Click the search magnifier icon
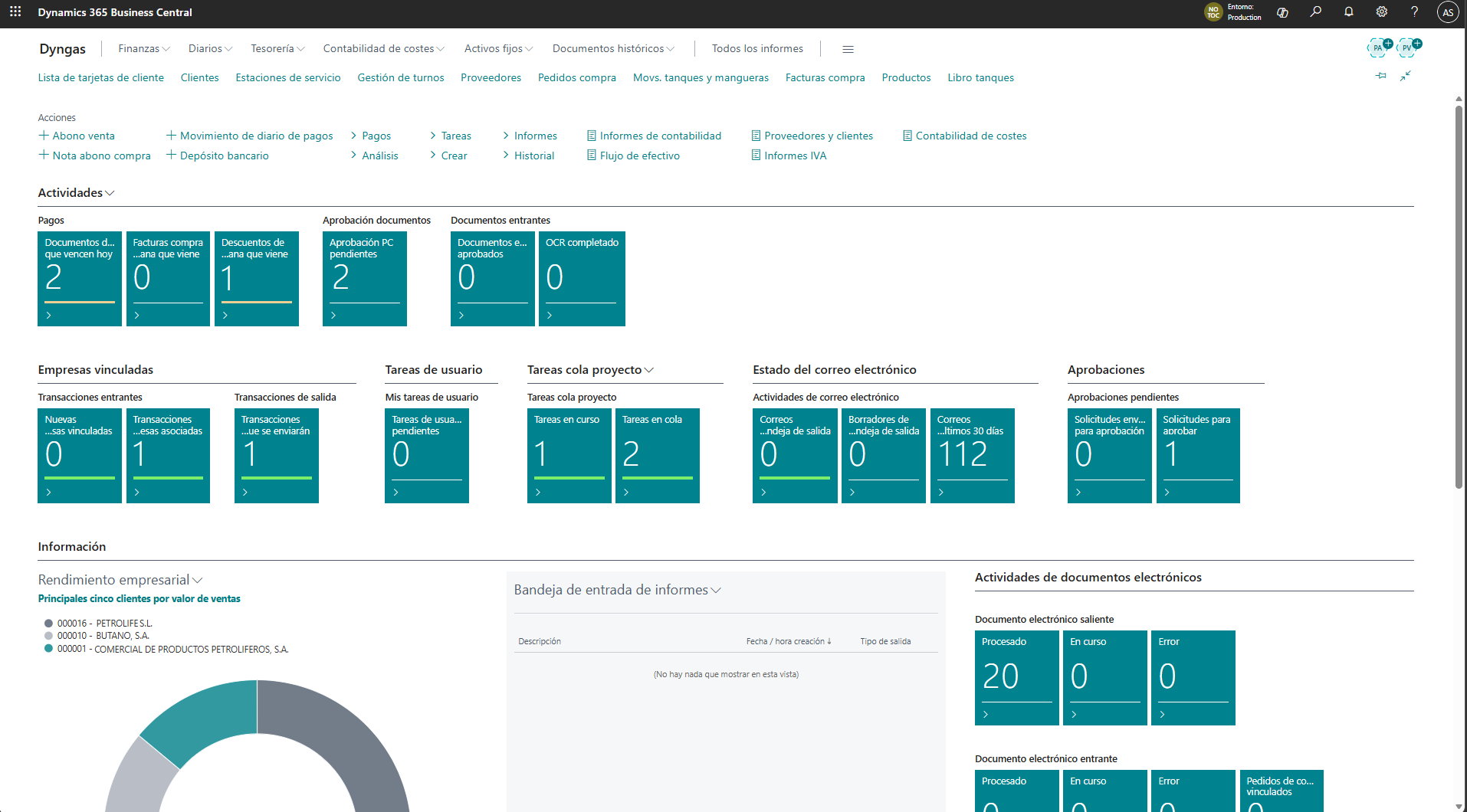This screenshot has width=1467, height=812. 1316,12
